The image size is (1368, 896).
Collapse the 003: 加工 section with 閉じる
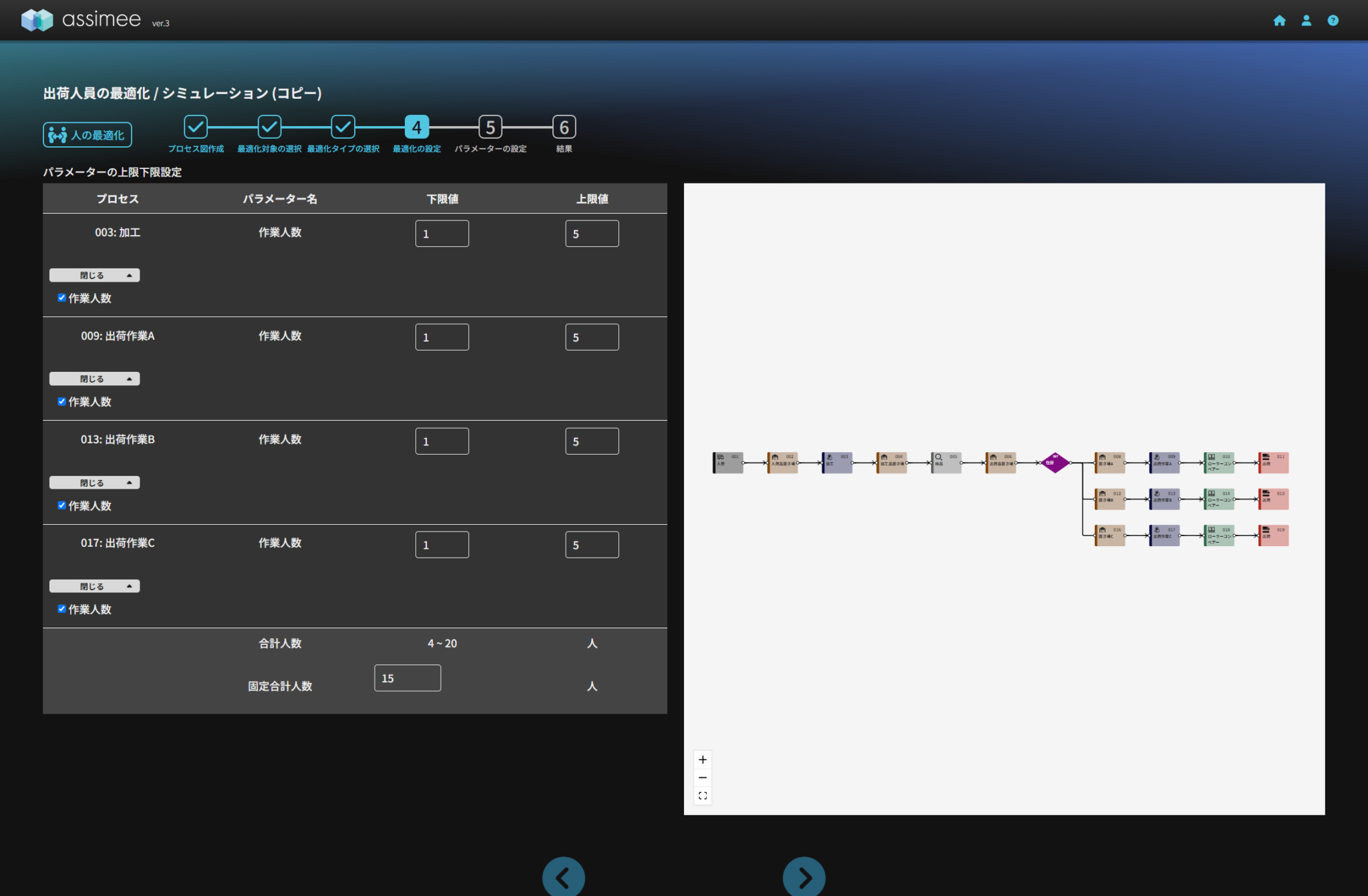(x=94, y=275)
